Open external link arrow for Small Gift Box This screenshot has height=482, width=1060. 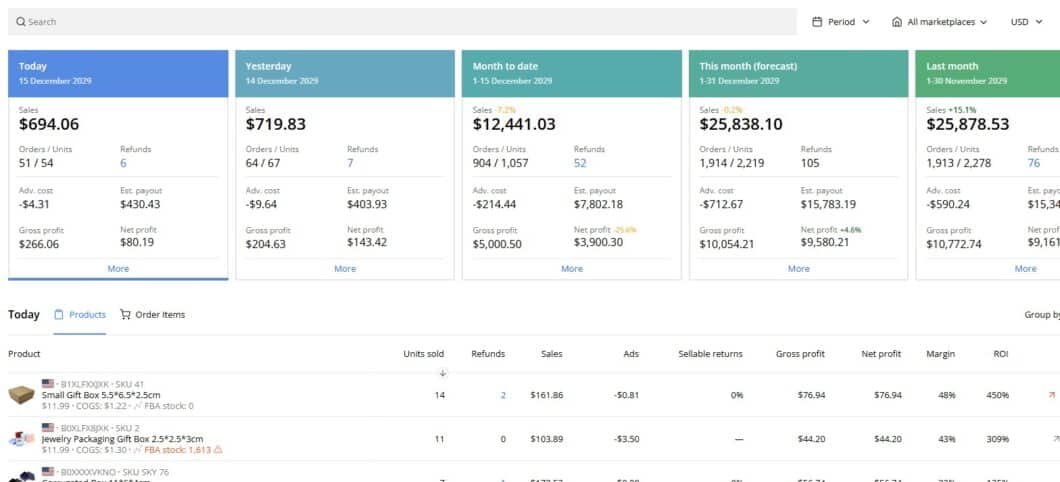(x=1051, y=395)
